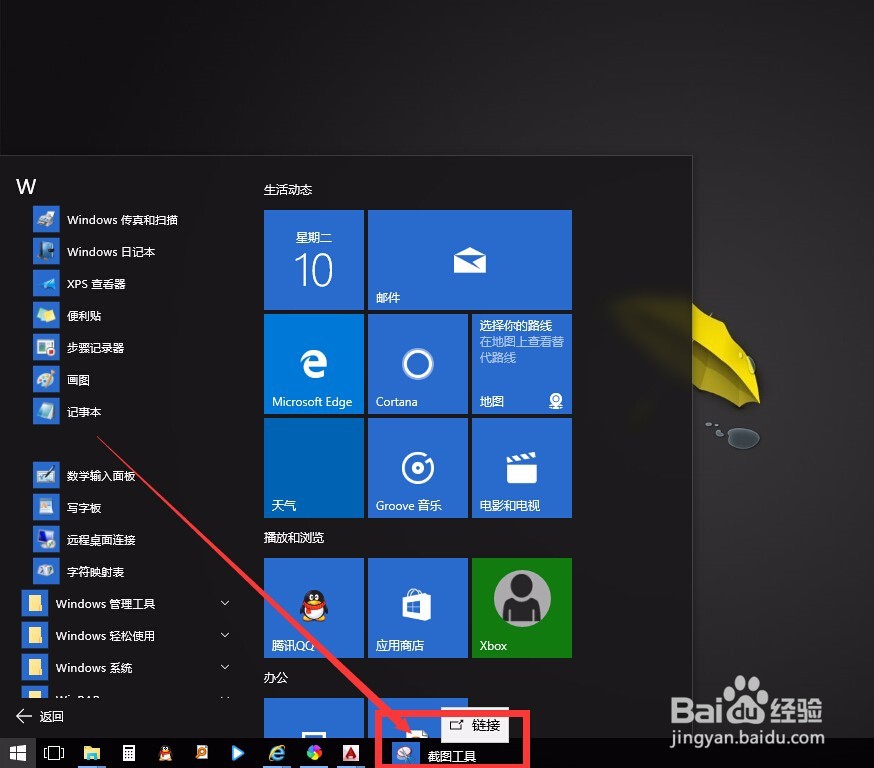The width and height of the screenshot is (874, 768).
Task: Launch red AutoCAD icon in taskbar
Action: click(351, 754)
